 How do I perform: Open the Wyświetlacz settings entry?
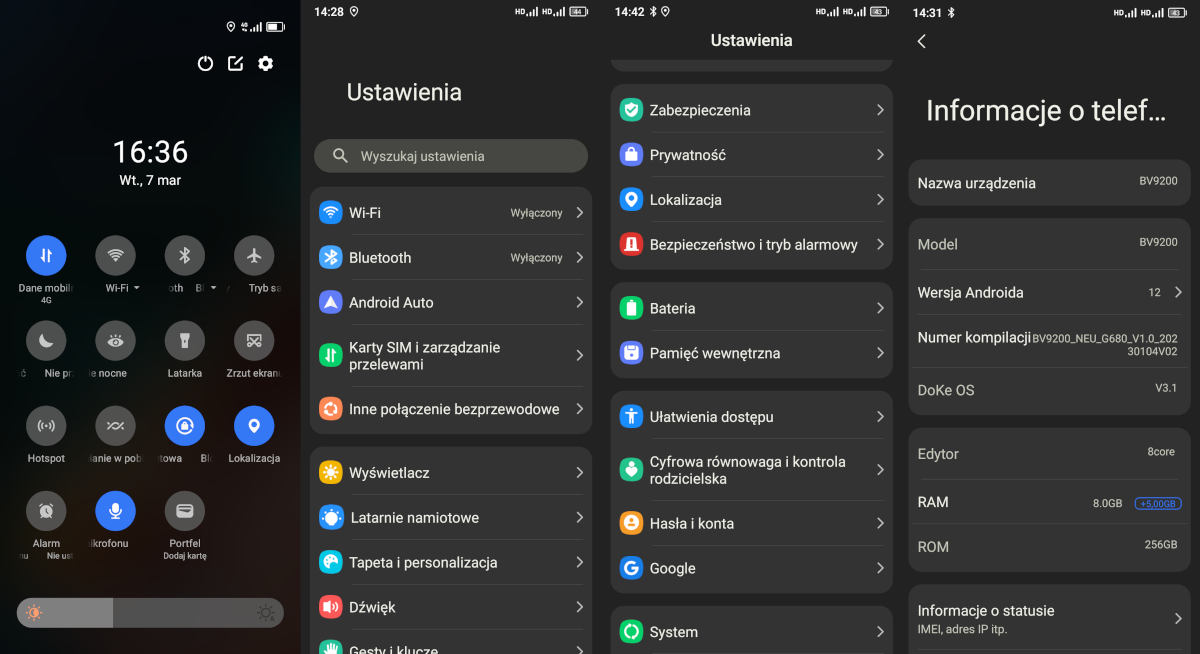(450, 473)
